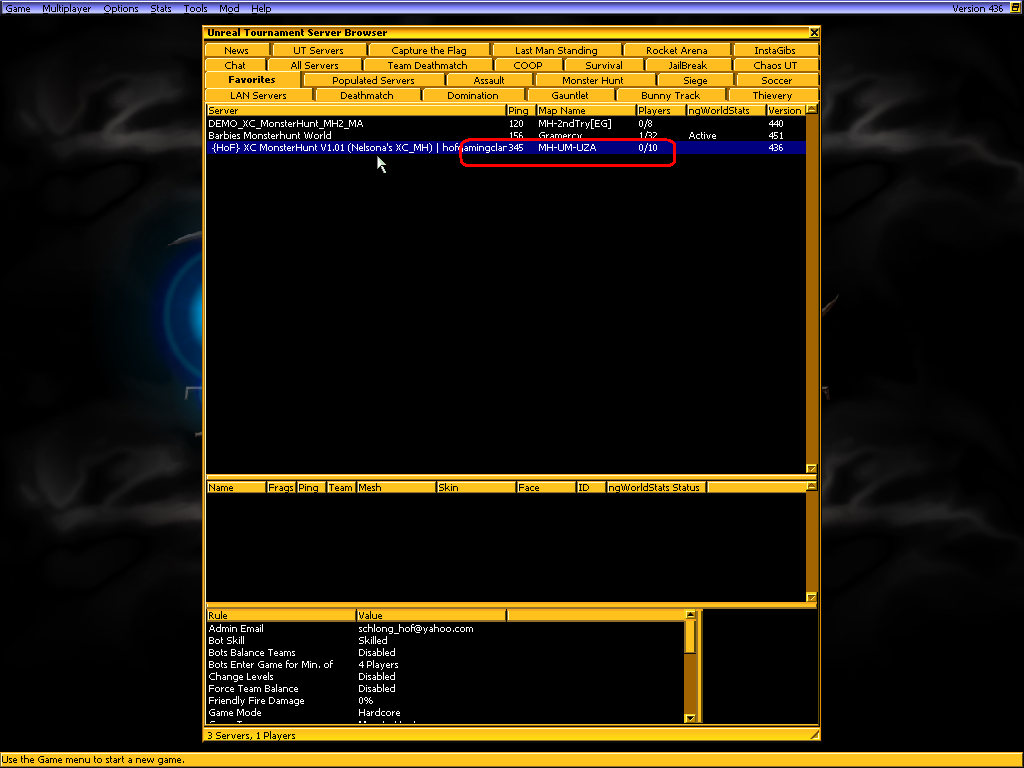Open the Multiplayer menu
The image size is (1024, 768).
point(67,8)
